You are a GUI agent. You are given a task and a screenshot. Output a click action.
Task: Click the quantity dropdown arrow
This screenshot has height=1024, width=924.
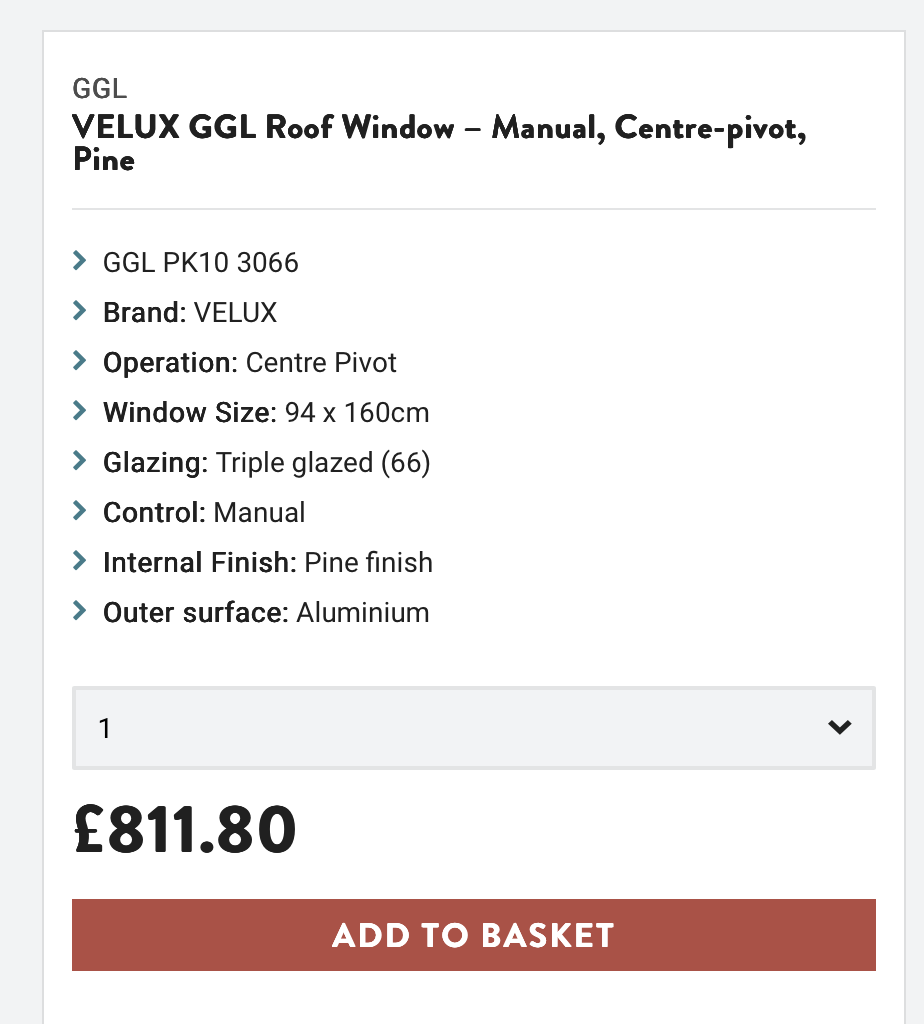click(x=839, y=727)
